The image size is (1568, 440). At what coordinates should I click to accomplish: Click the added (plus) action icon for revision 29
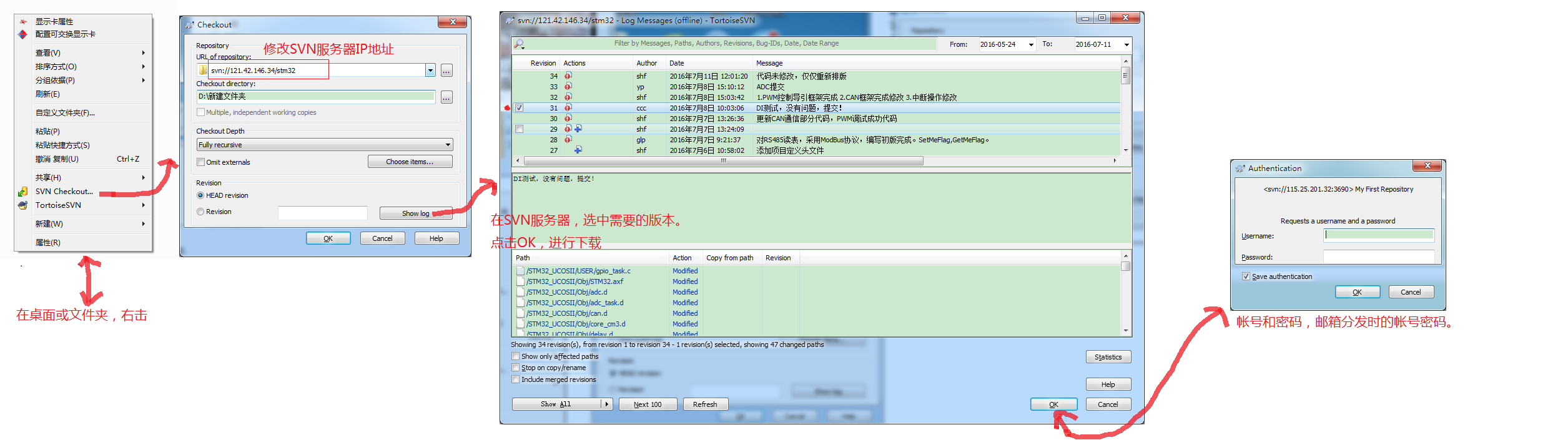(578, 129)
